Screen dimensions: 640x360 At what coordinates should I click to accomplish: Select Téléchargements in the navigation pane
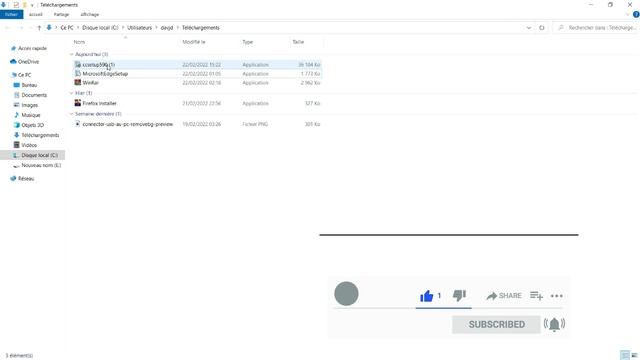[x=40, y=135]
